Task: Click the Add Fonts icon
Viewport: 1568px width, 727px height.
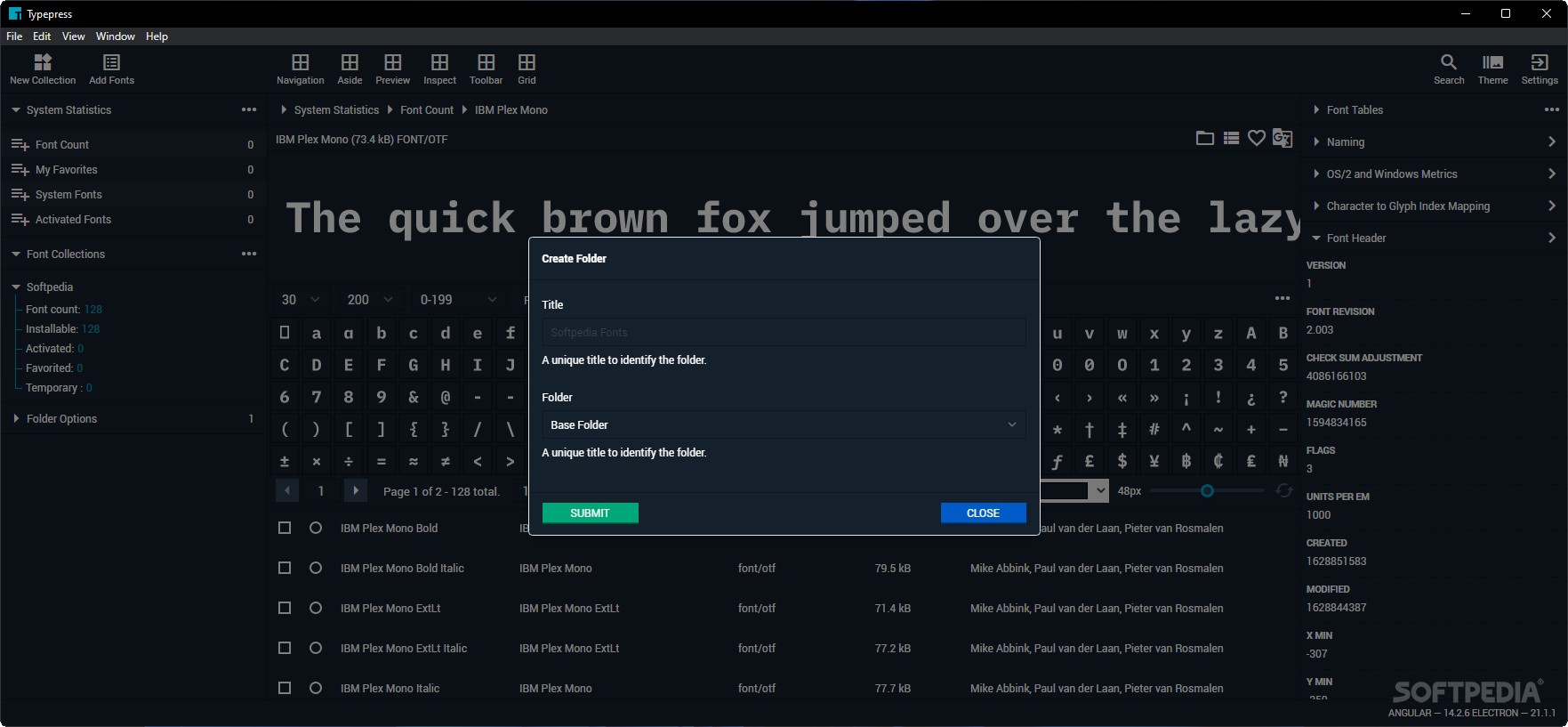Action: (x=111, y=61)
